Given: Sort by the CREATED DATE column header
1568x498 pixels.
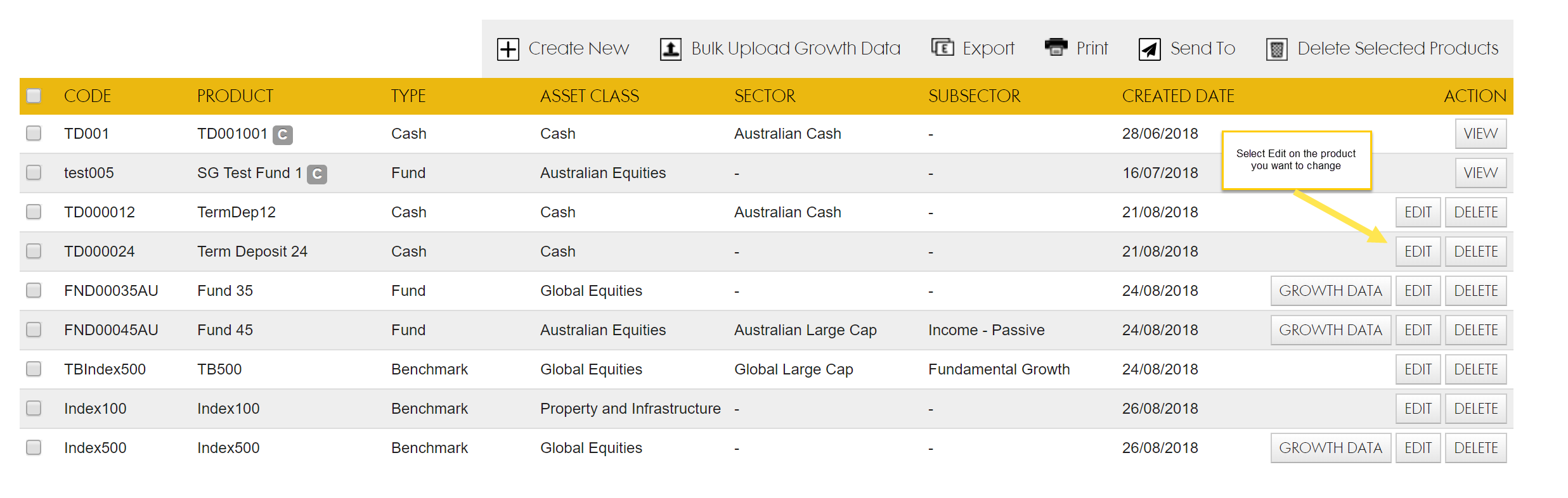Looking at the screenshot, I should coord(1178,96).
